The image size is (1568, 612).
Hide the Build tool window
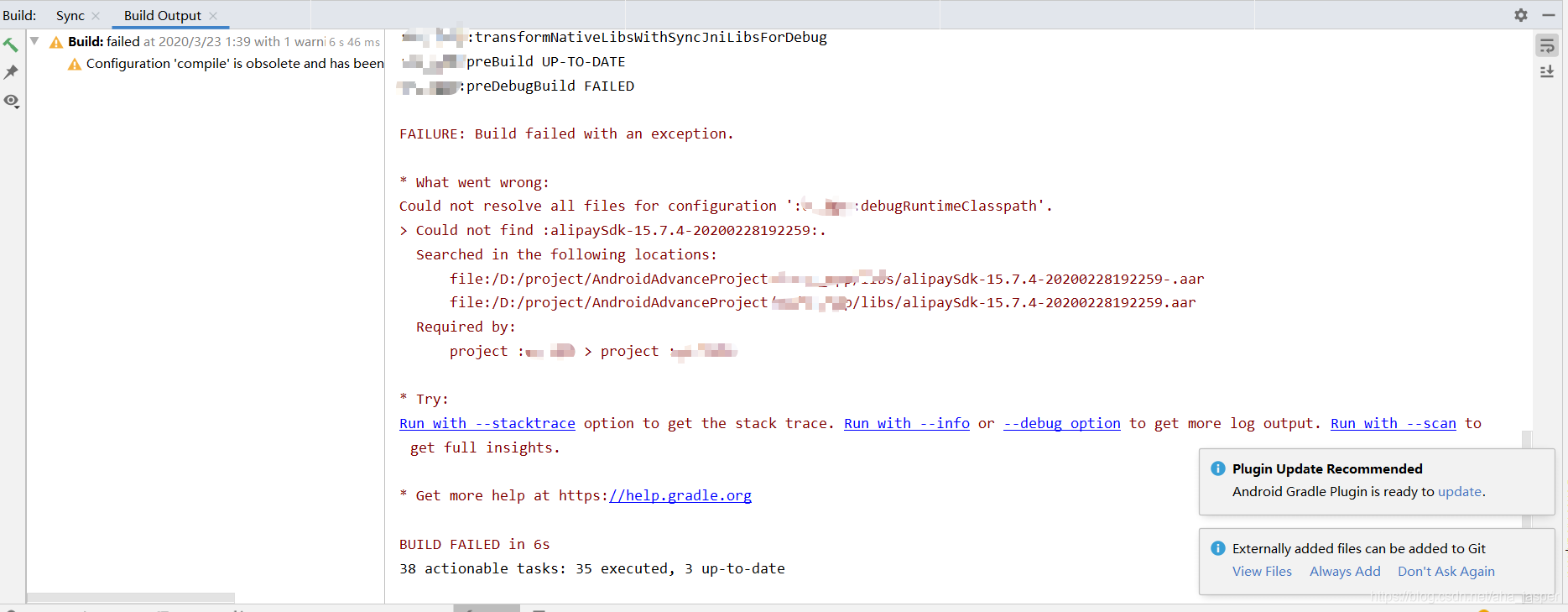coord(1549,15)
